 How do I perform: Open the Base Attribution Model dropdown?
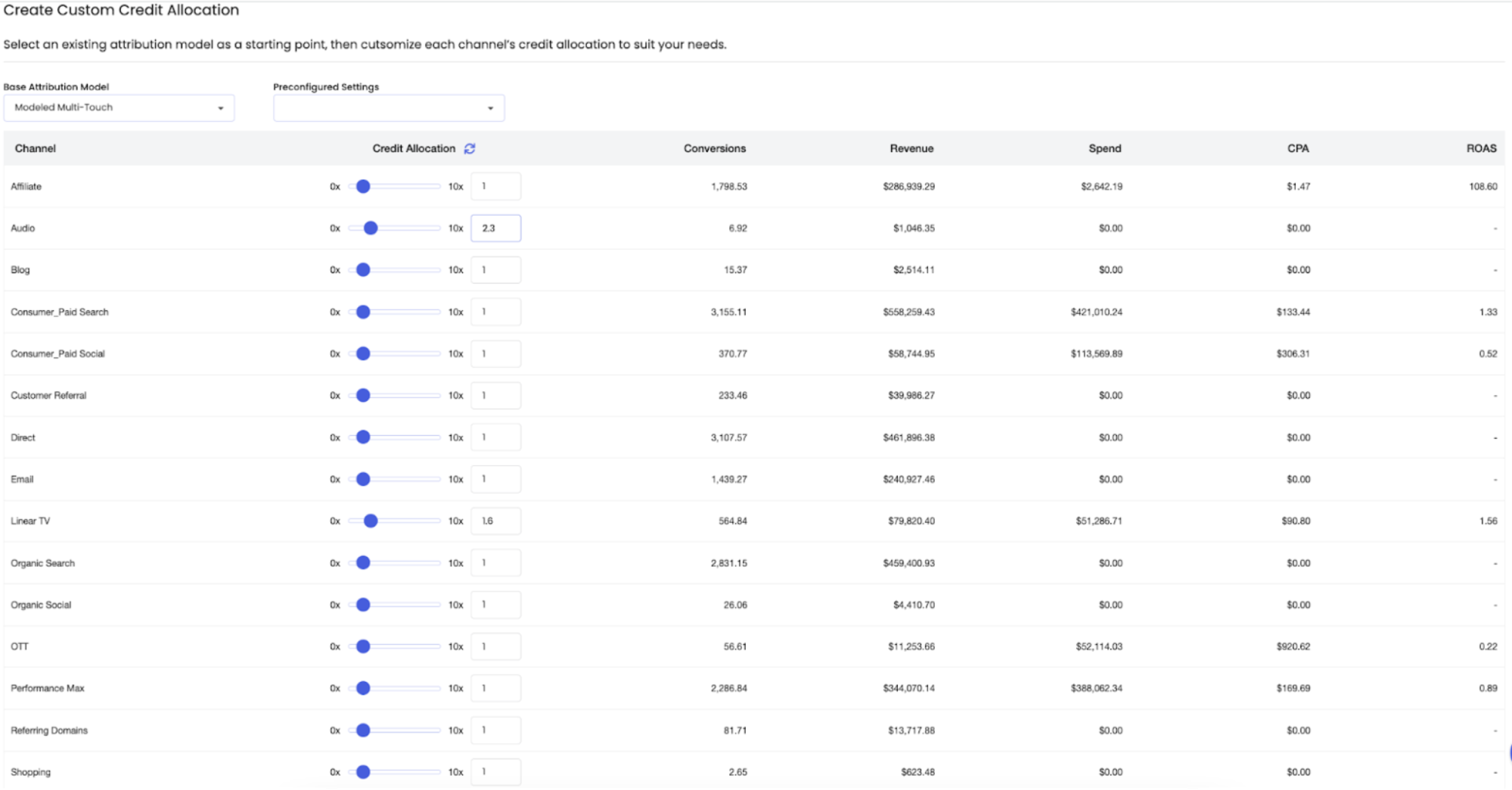(119, 107)
